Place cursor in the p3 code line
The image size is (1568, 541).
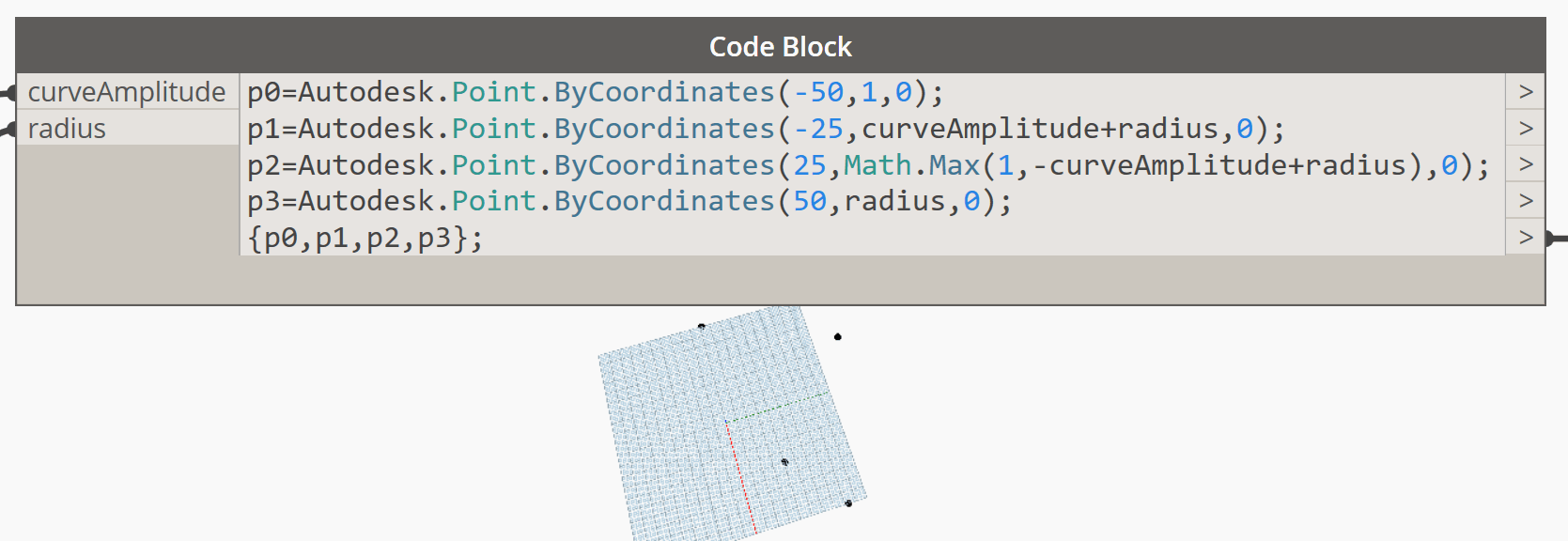coord(629,201)
